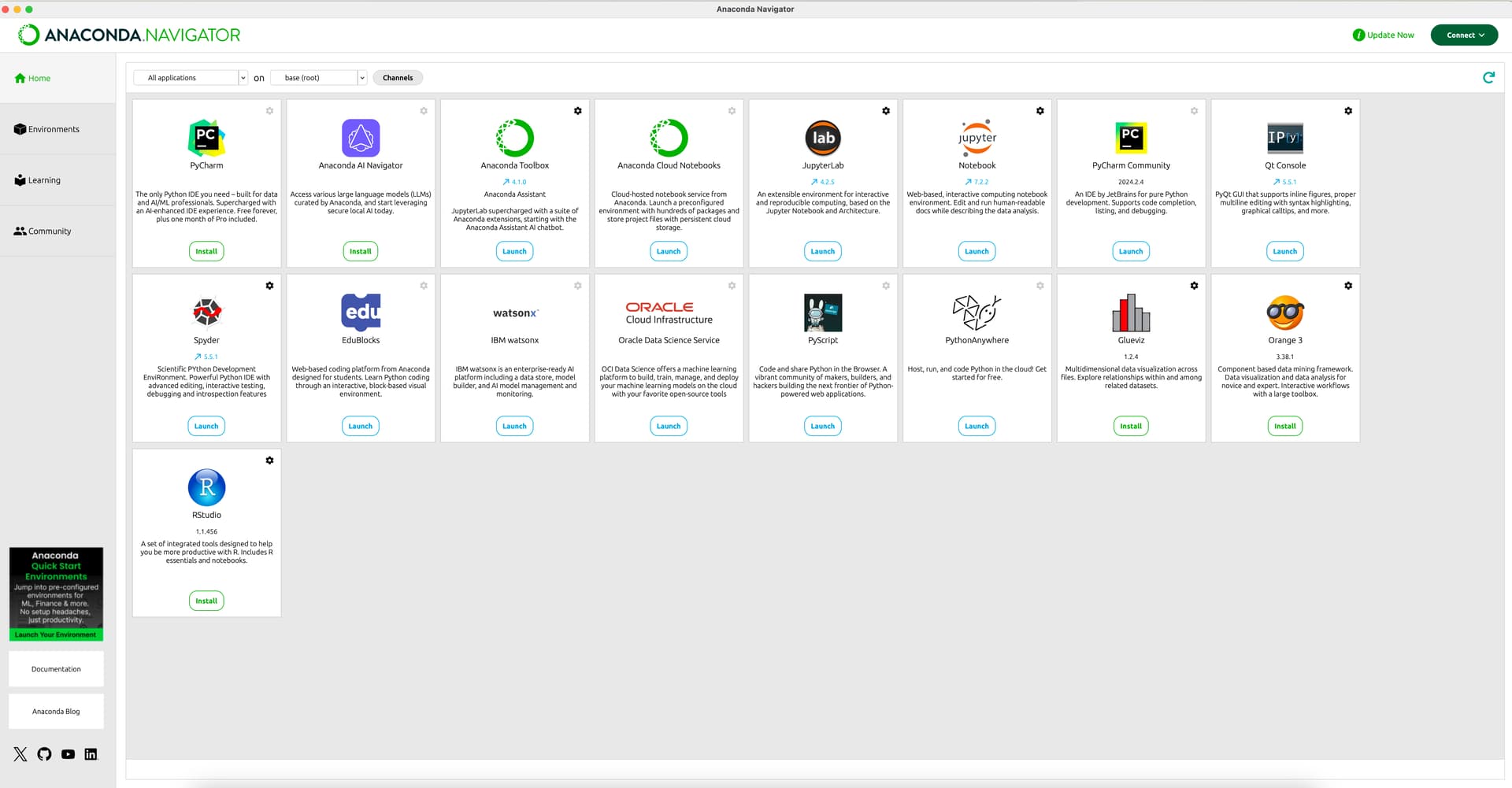Screen dimensions: 1512x788
Task: Click JupyterLab version 4.2.5 update link
Action: 823,182
